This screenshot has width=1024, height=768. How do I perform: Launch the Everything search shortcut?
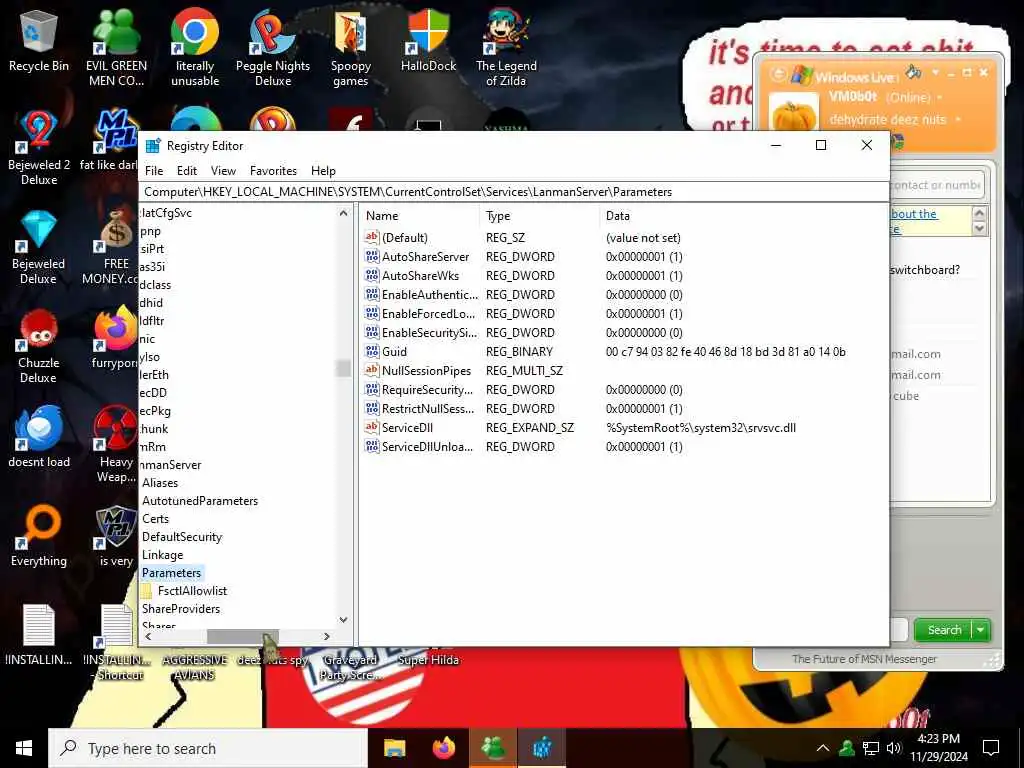pyautogui.click(x=39, y=536)
